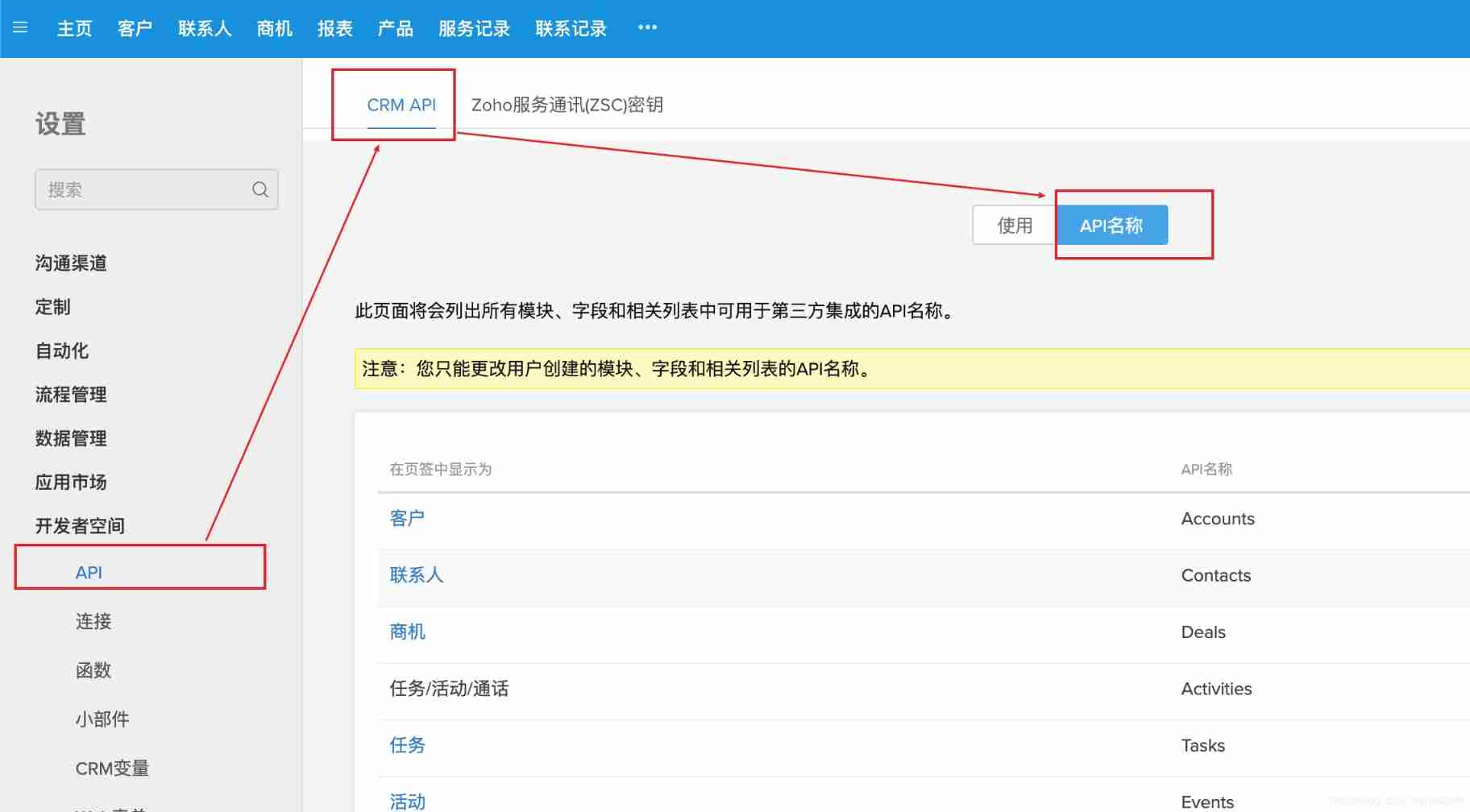Switch to the CRM API tab
The width and height of the screenshot is (1470, 812).
tap(401, 105)
